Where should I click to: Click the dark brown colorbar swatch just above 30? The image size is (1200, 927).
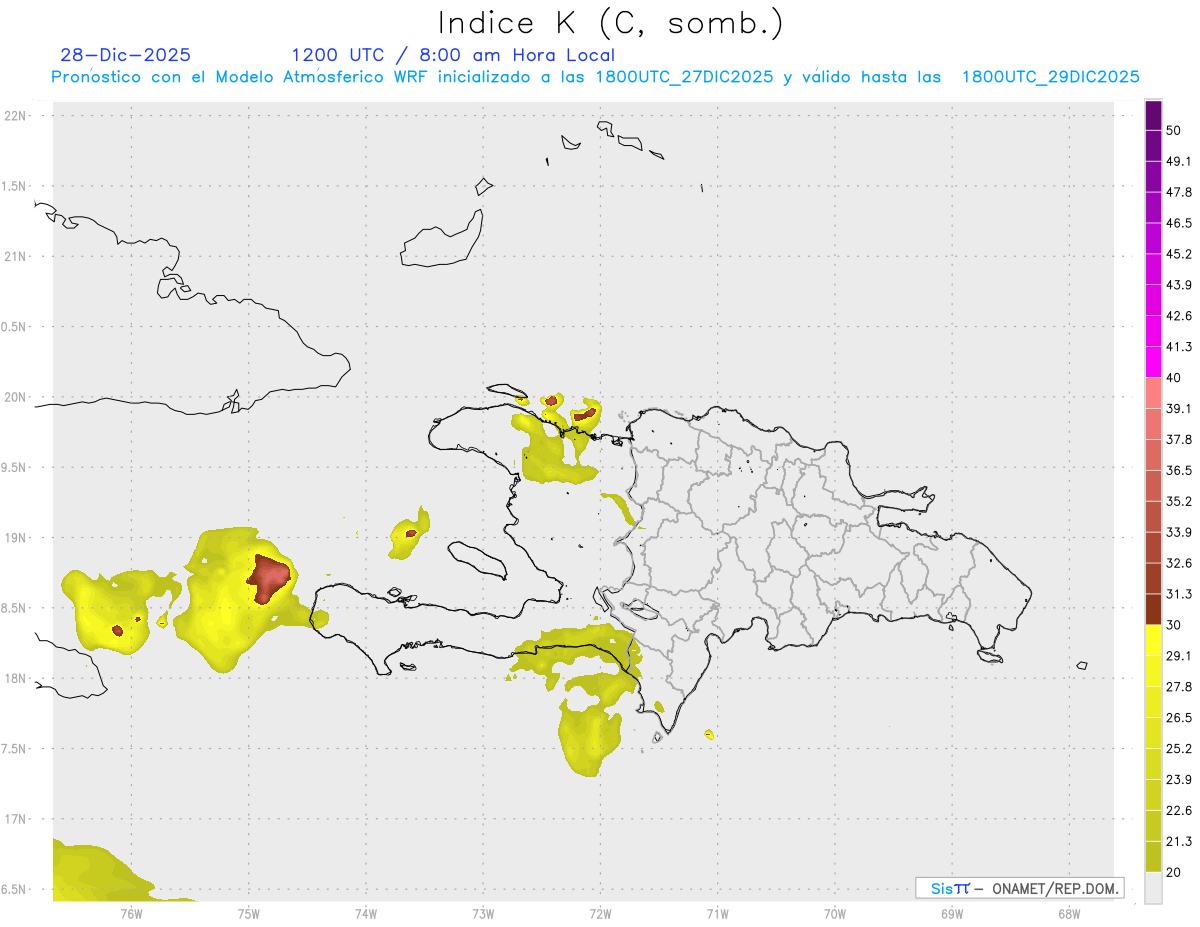click(x=1153, y=609)
